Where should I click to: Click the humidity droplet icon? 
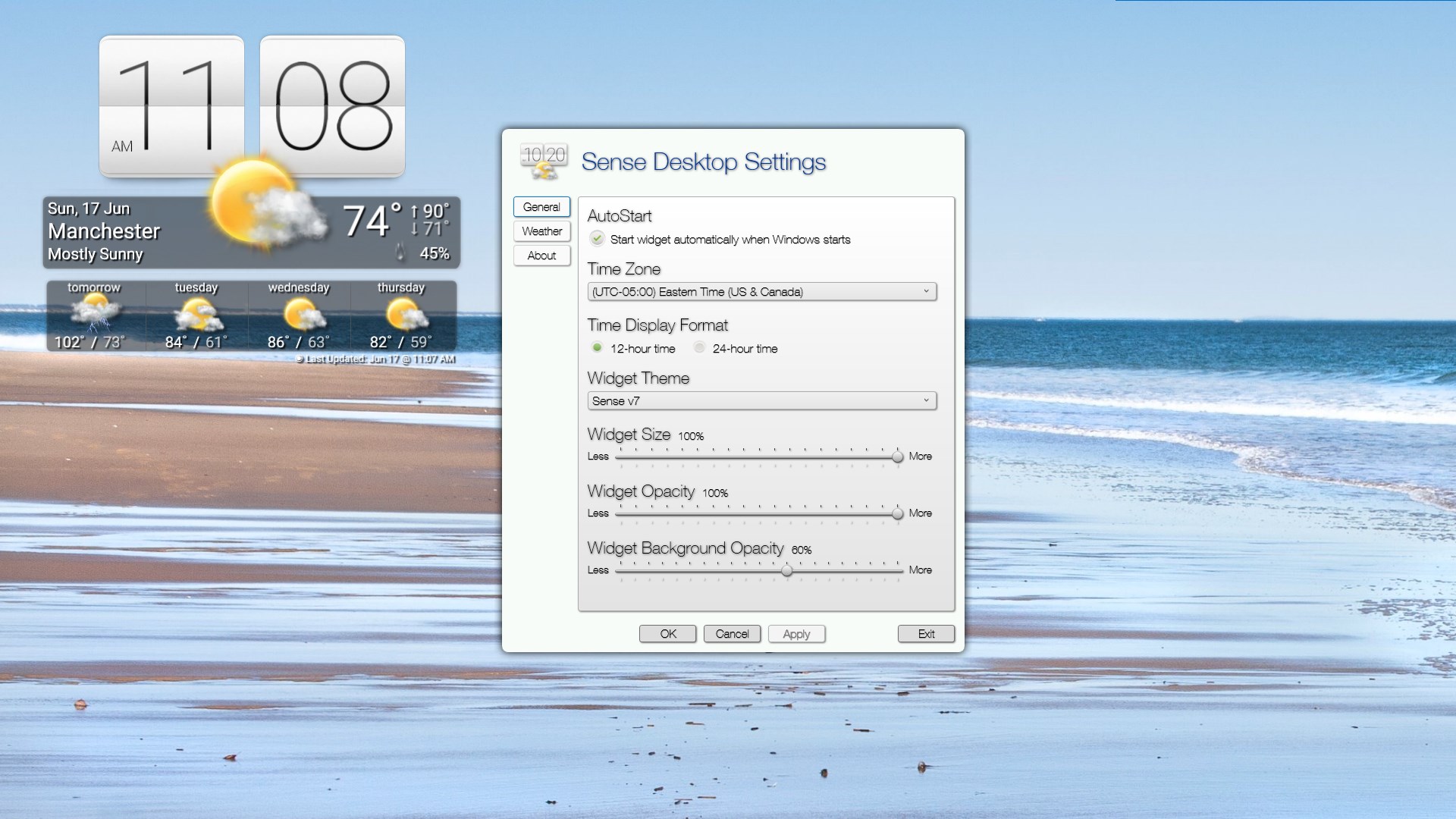coord(400,252)
